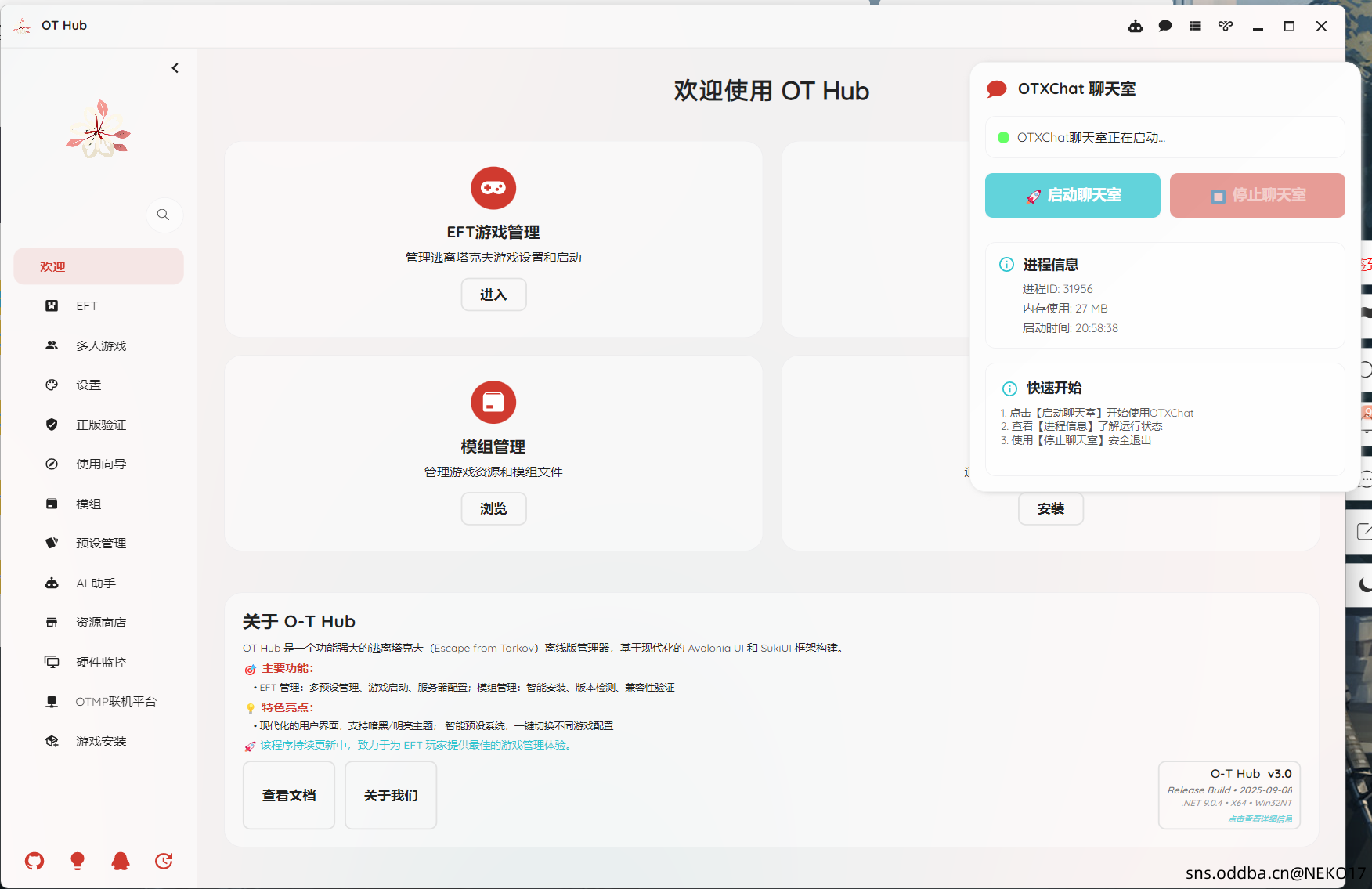Click the 安装 button
The image size is (1372, 889).
1051,509
